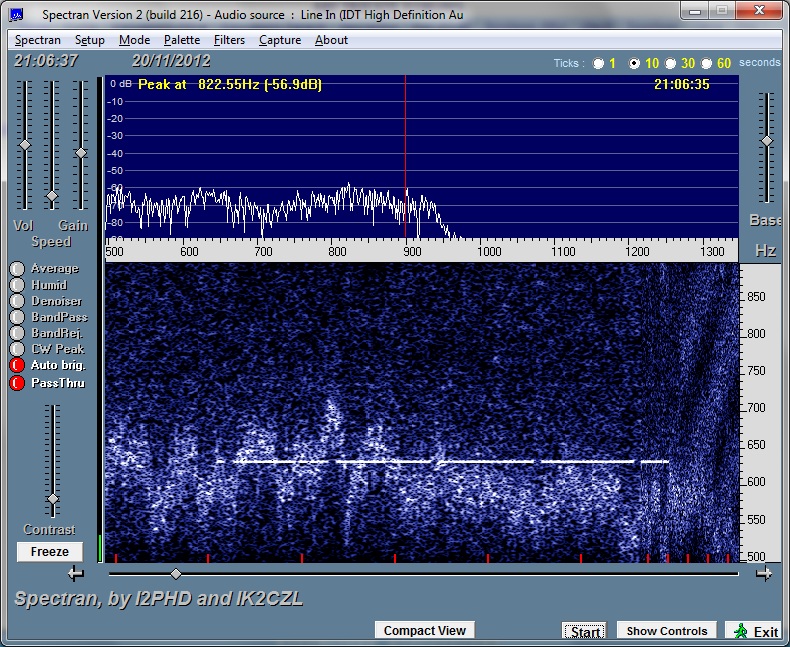Open the Capture menu
The image size is (790, 647).
(280, 40)
